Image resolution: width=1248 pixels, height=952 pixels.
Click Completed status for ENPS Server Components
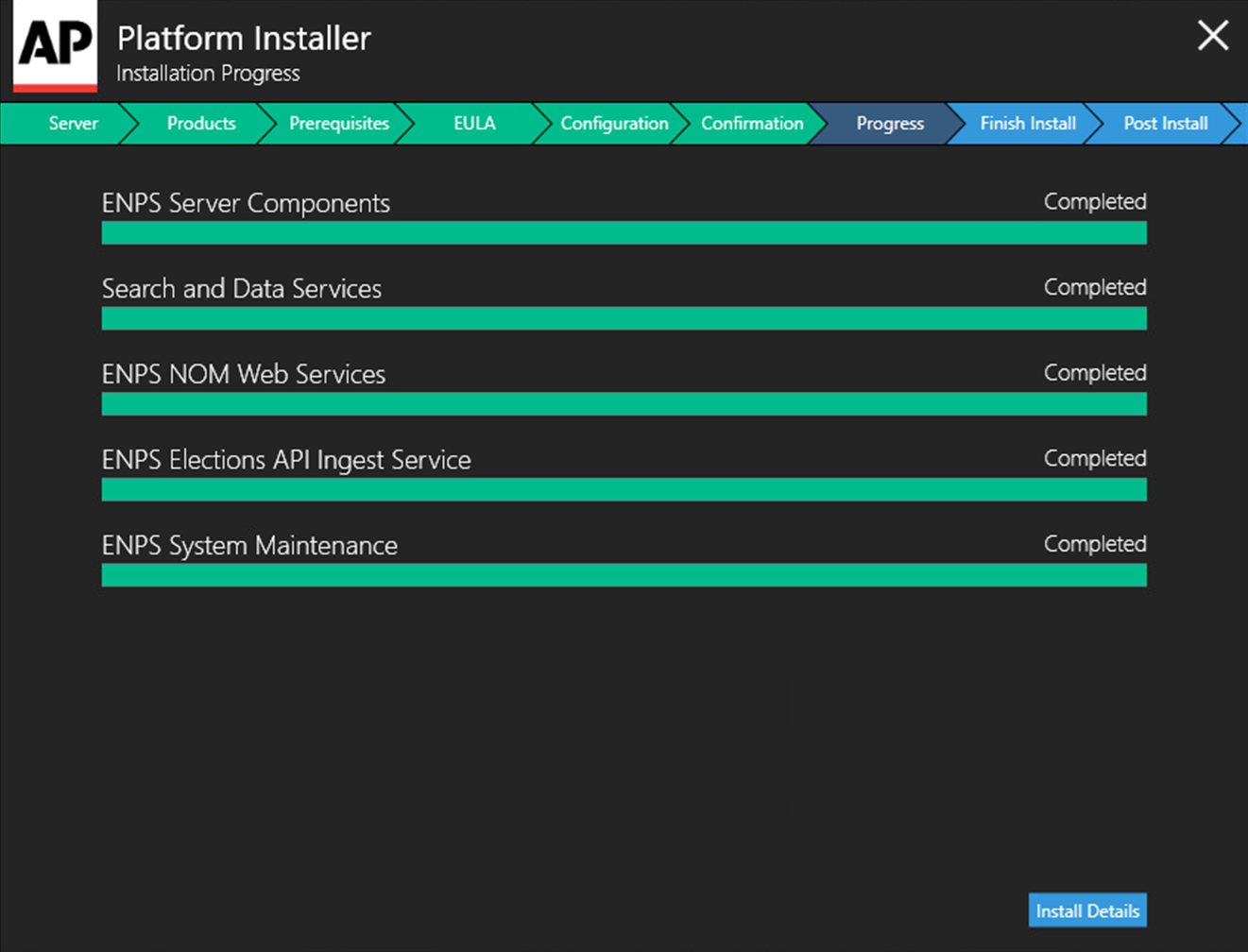pos(1095,202)
